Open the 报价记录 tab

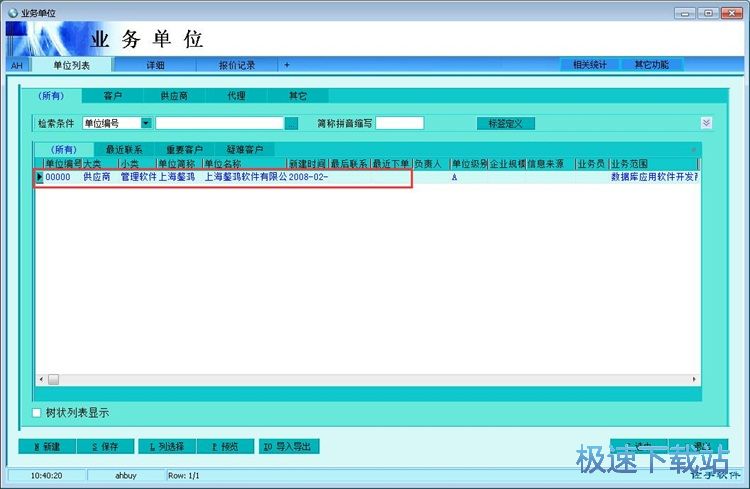coord(237,65)
